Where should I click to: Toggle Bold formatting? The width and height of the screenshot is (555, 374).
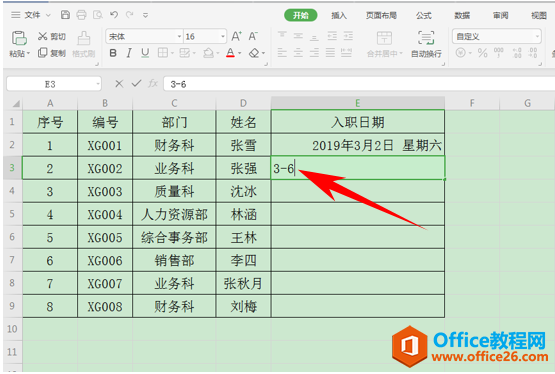[113, 53]
